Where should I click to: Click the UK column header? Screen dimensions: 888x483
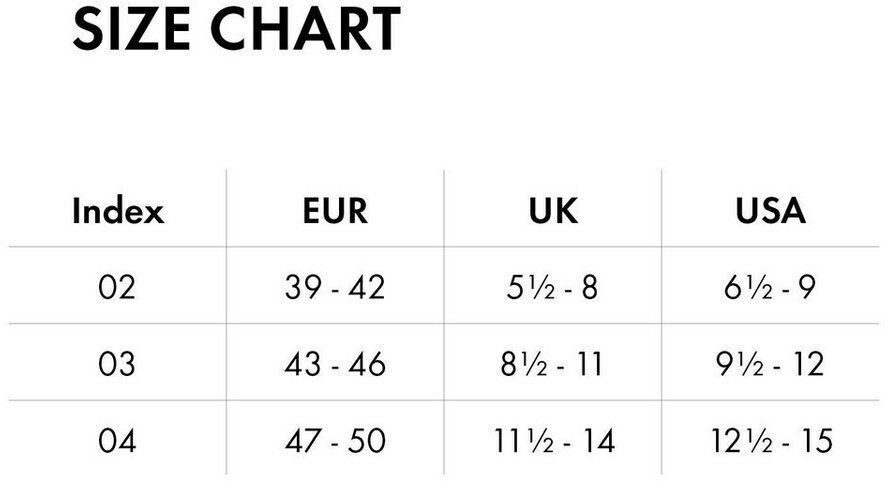(x=553, y=211)
